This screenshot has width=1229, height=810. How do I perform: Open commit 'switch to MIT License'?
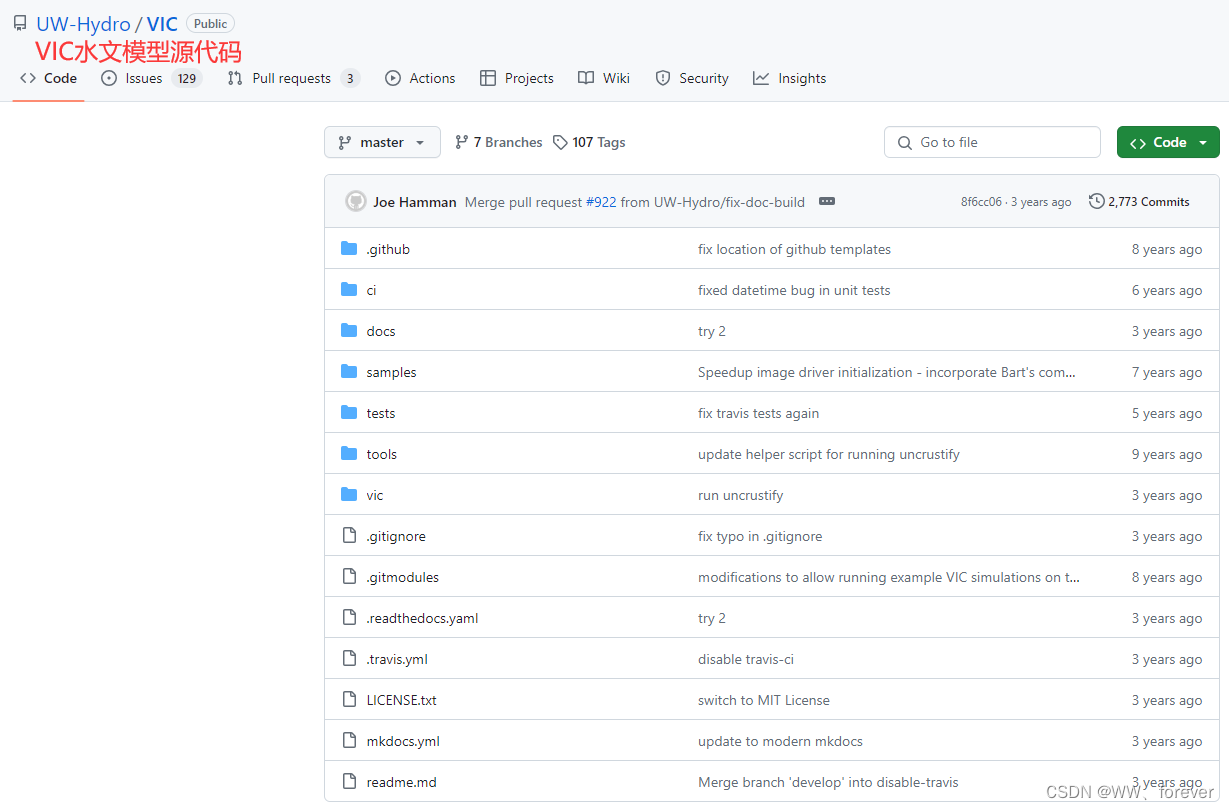(764, 700)
